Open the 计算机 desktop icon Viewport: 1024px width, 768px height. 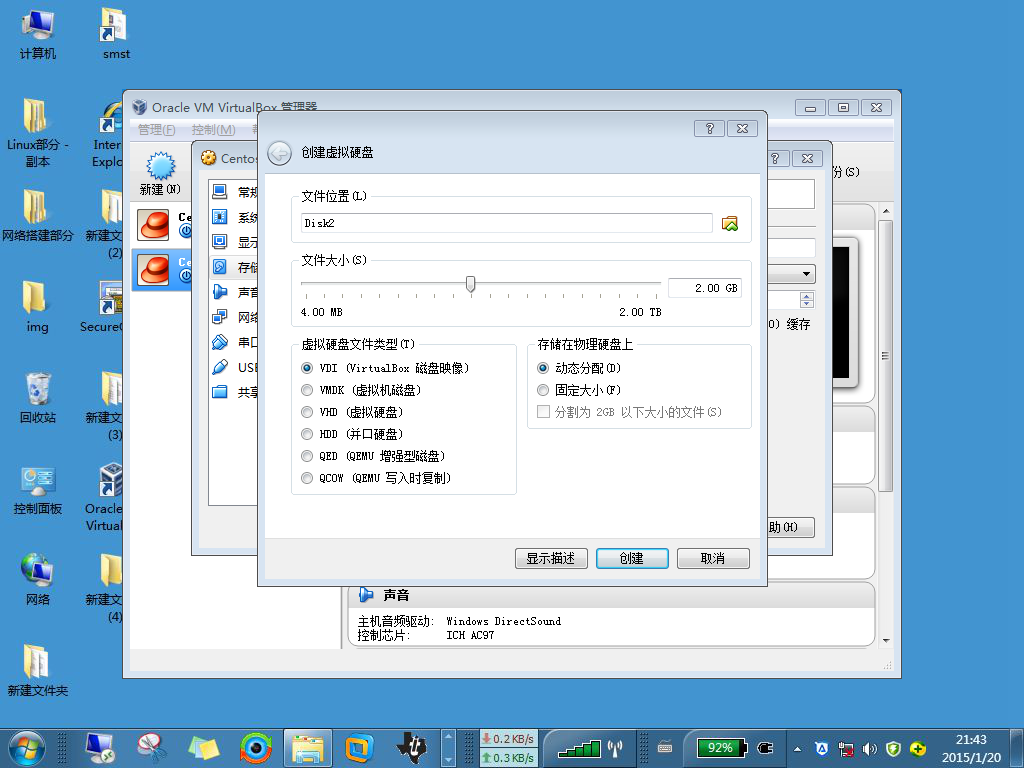[37, 34]
